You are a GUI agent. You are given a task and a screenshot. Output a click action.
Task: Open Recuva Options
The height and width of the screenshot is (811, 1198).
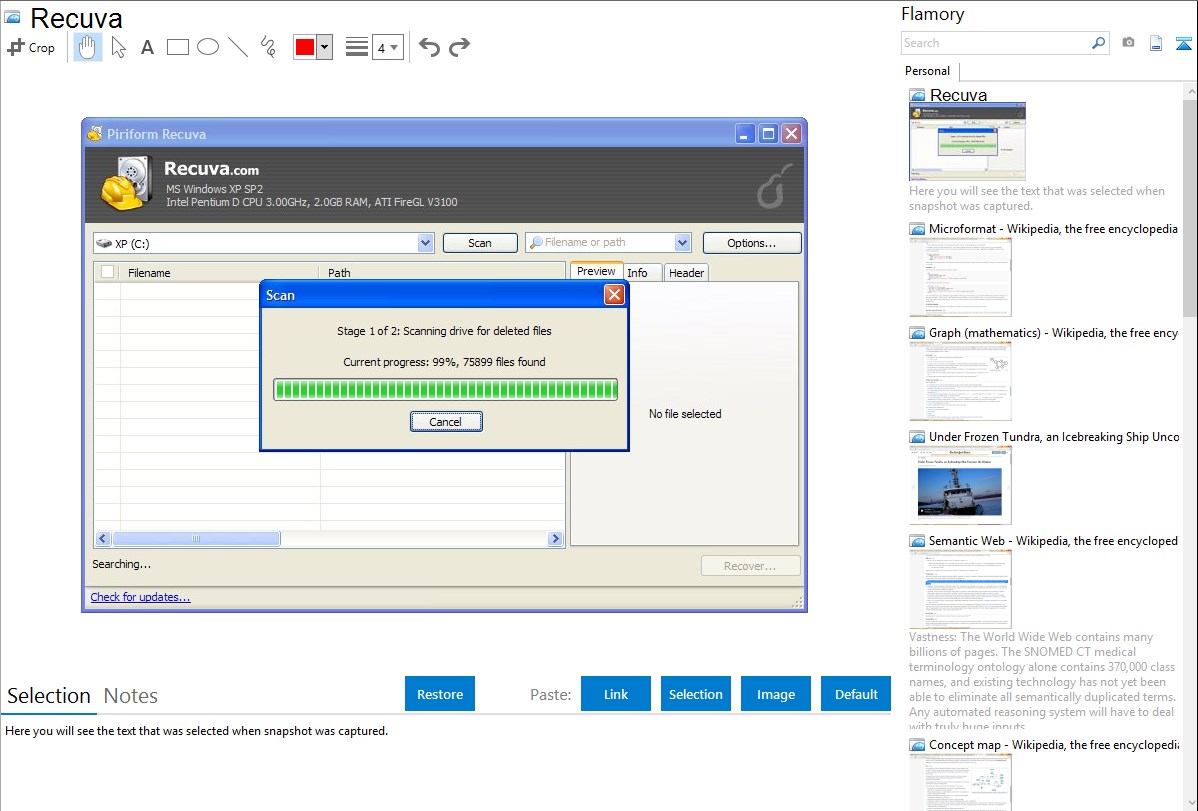[752, 243]
